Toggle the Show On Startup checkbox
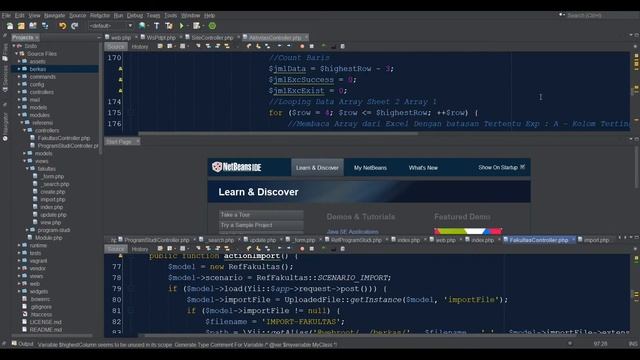This screenshot has width=640, height=360. (x=522, y=167)
